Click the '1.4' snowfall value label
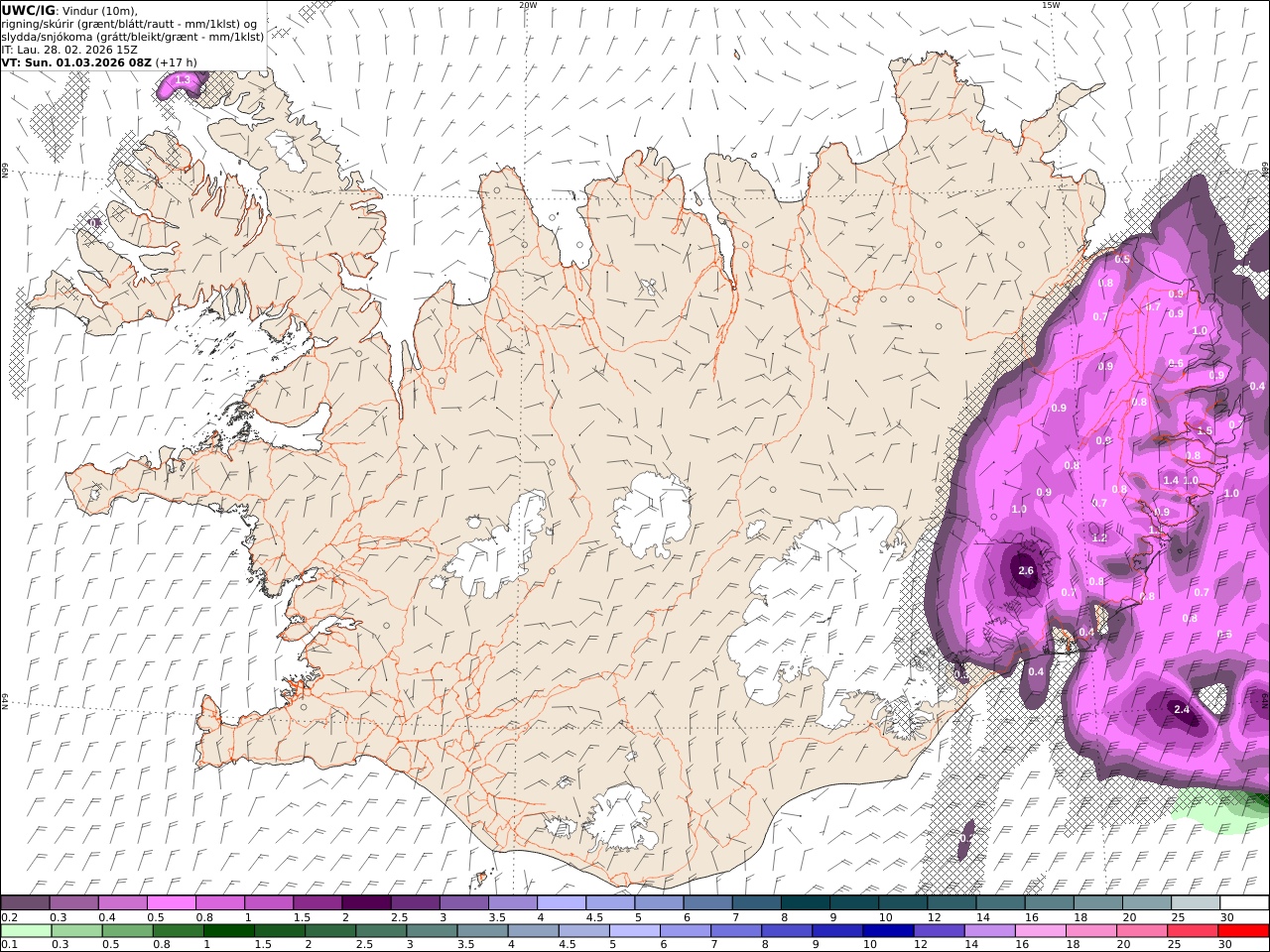Viewport: 1270px width, 952px height. (x=1171, y=480)
